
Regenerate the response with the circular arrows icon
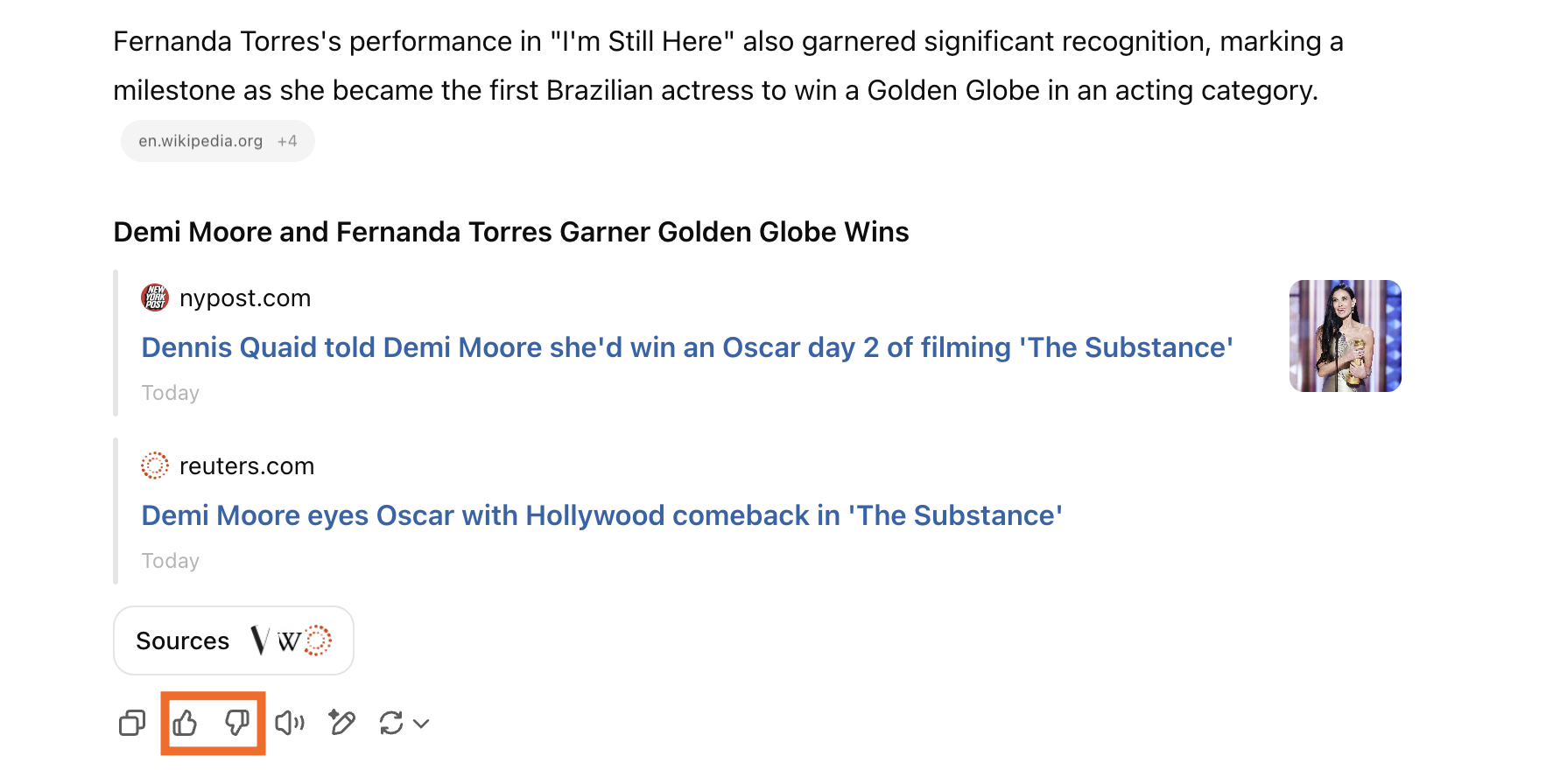click(x=391, y=723)
